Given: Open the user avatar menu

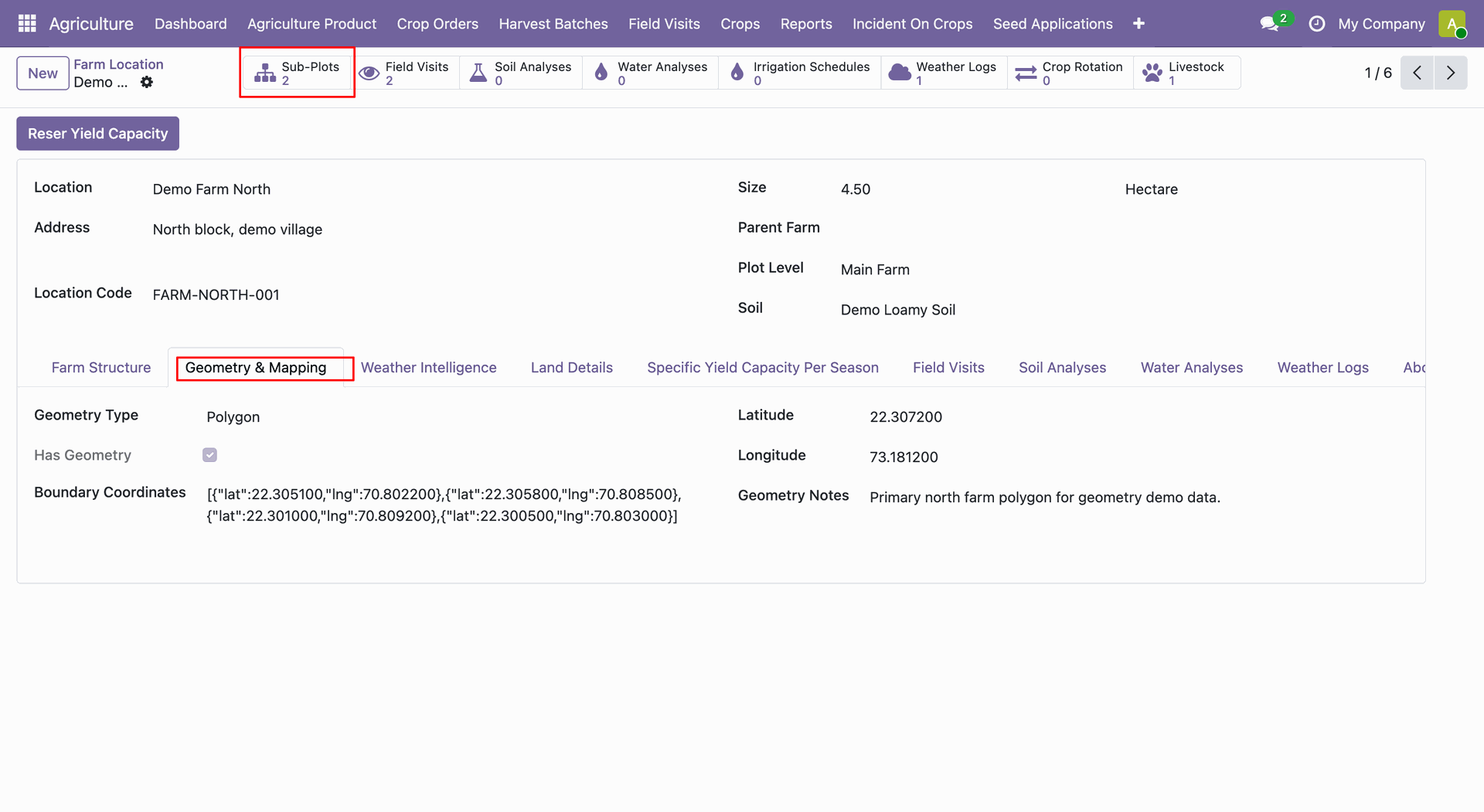Looking at the screenshot, I should tap(1452, 24).
